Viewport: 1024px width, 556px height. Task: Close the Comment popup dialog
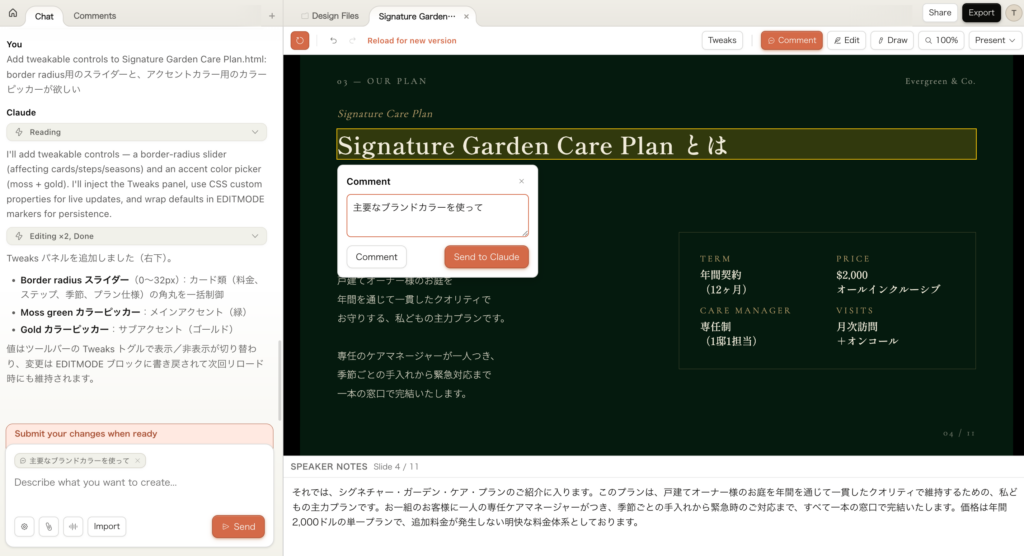[x=521, y=181]
